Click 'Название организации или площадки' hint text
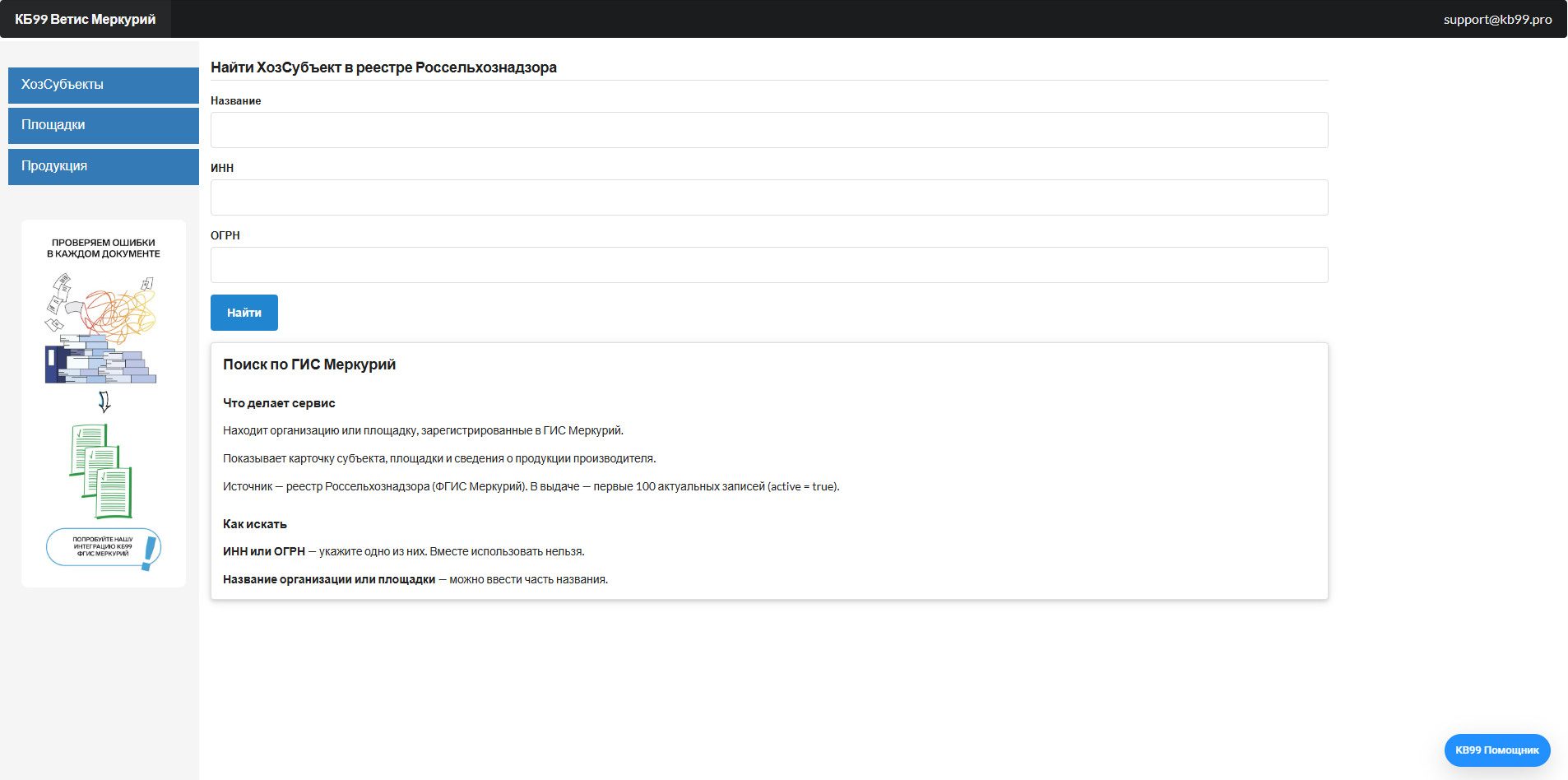 click(329, 579)
